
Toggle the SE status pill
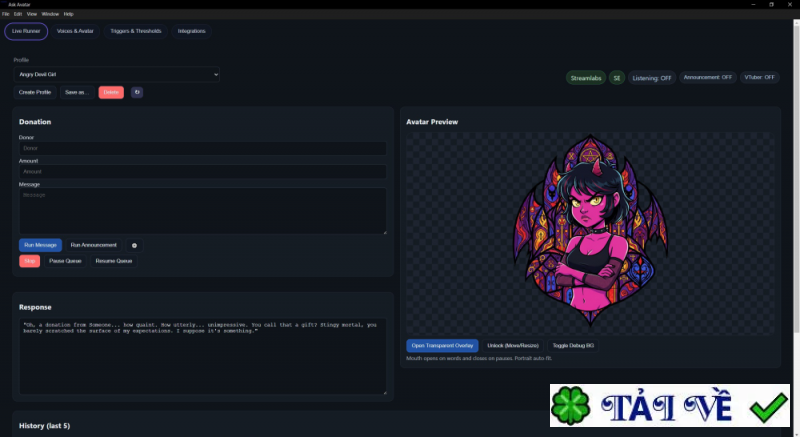[617, 78]
